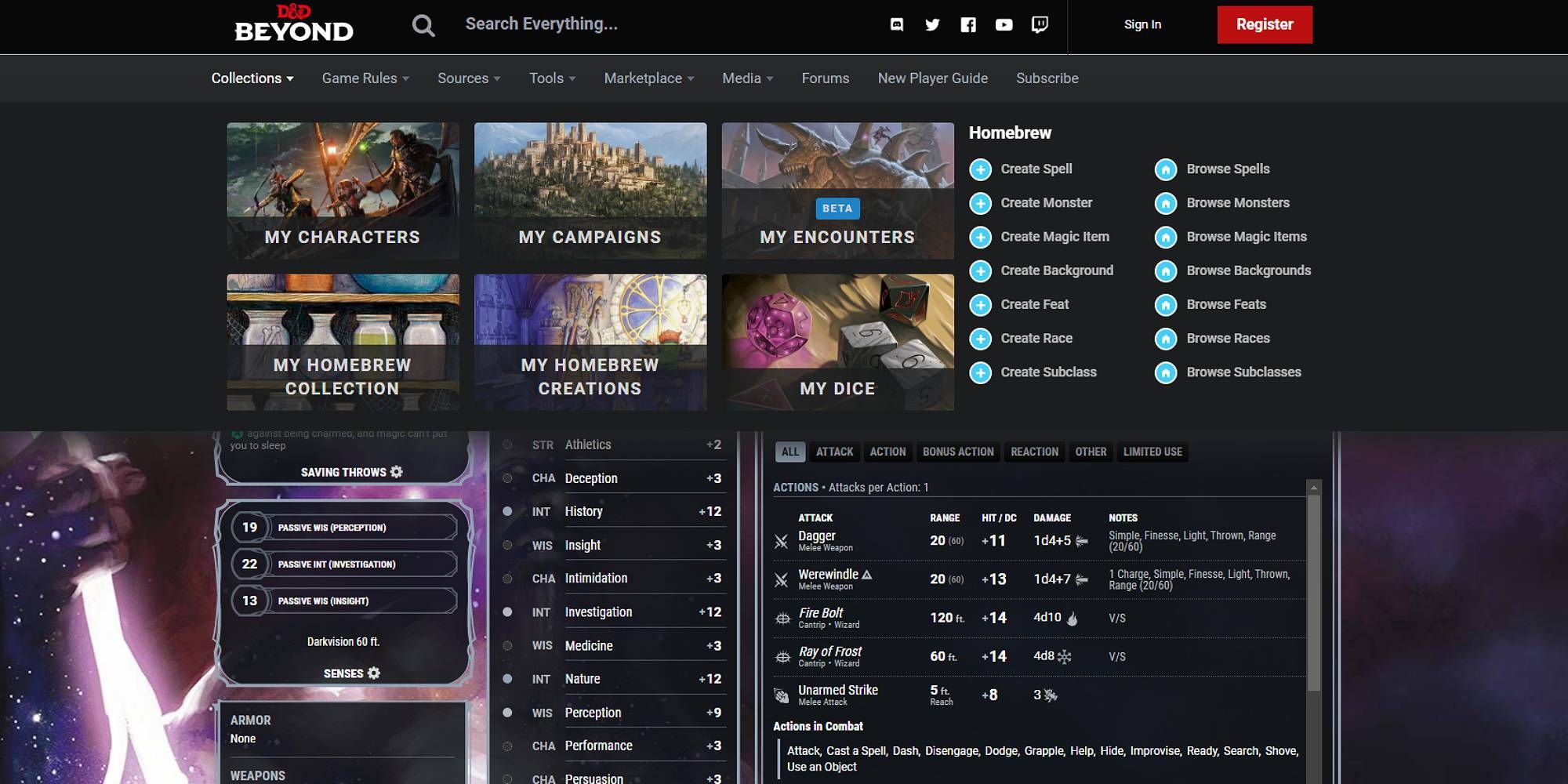Click the plus icon beside Create Race
The width and height of the screenshot is (1568, 784).
(x=980, y=339)
